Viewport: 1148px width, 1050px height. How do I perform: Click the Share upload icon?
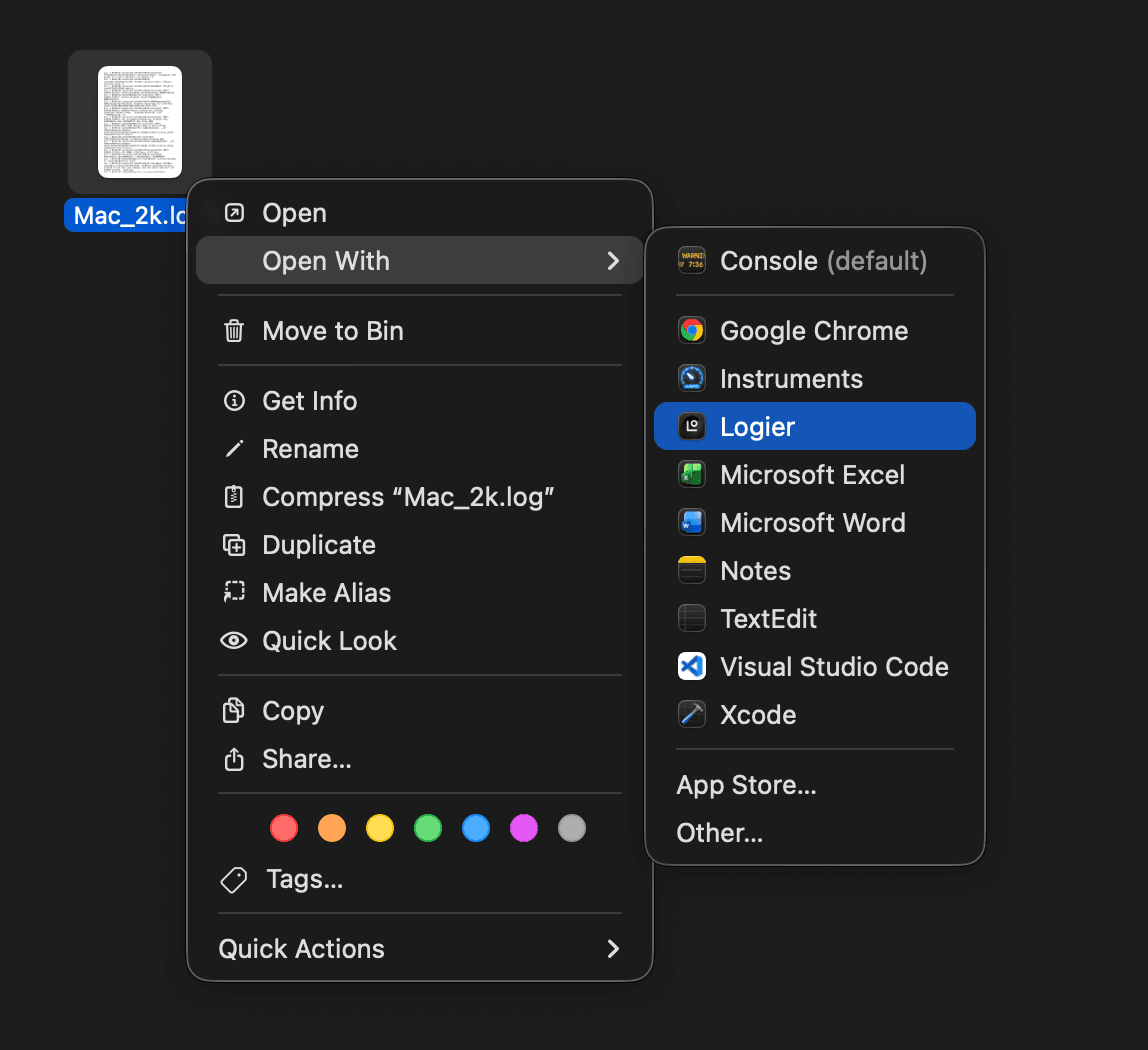[234, 759]
